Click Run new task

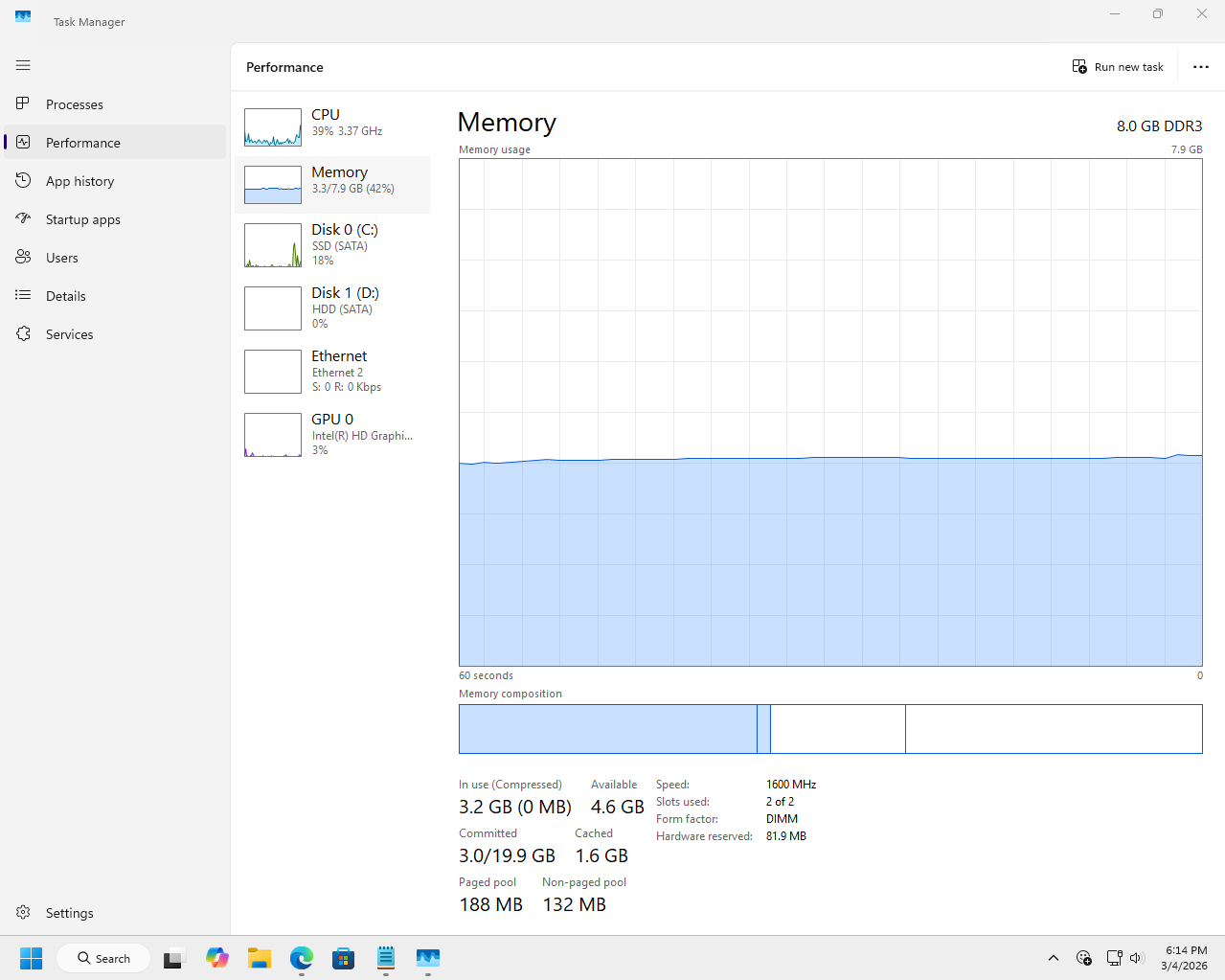[x=1117, y=66]
